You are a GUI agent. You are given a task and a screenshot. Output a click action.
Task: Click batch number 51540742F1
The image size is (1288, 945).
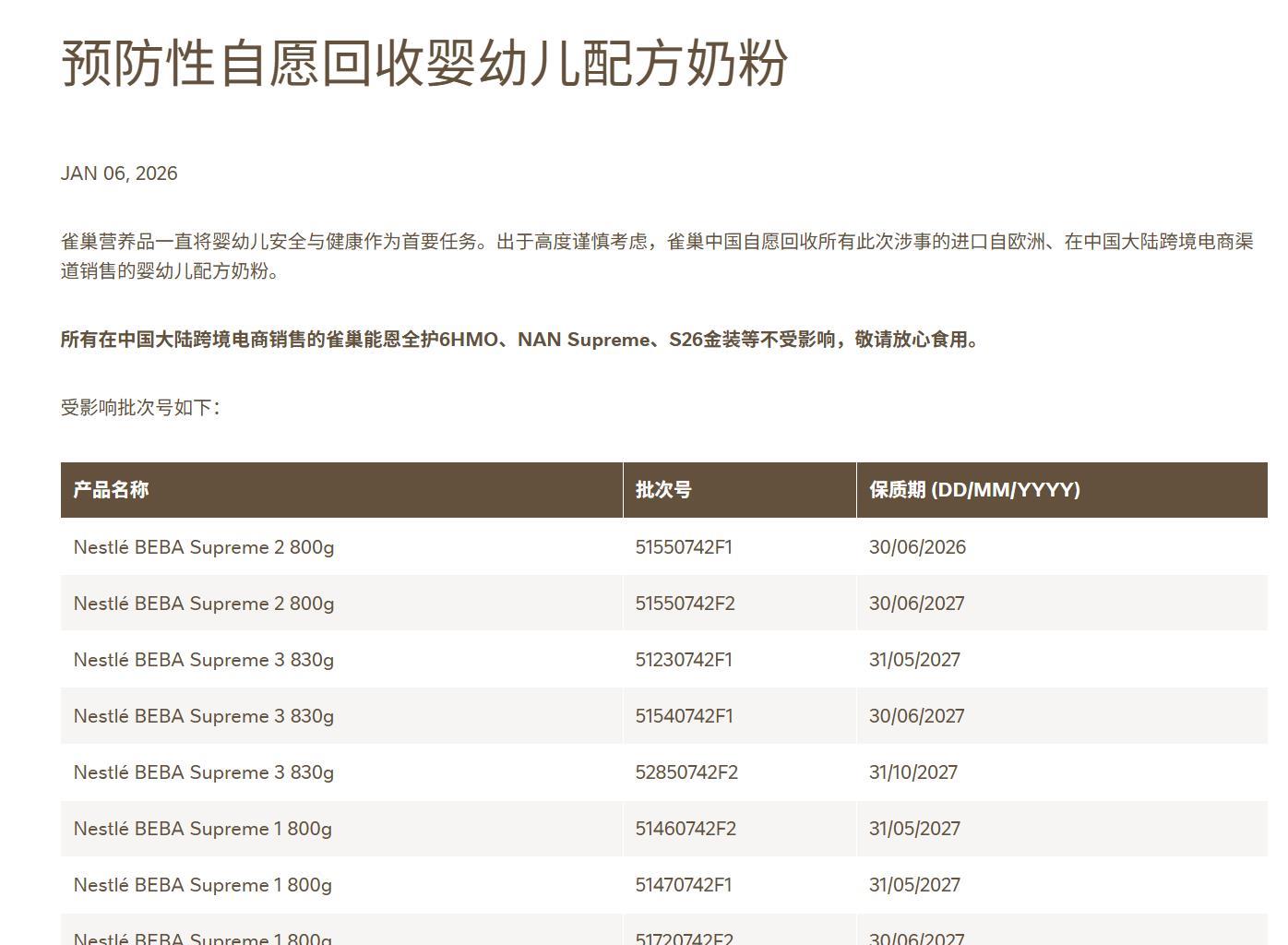click(685, 715)
